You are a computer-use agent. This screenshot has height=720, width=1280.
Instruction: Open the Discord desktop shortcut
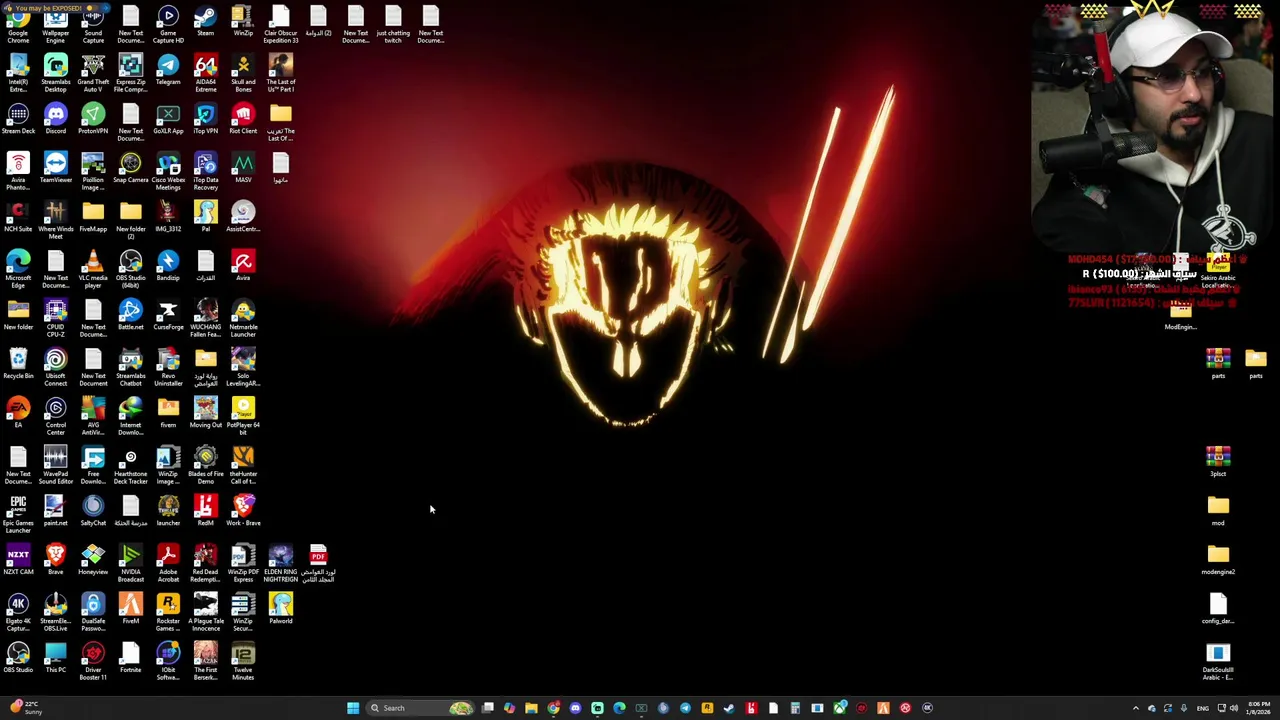click(x=55, y=119)
